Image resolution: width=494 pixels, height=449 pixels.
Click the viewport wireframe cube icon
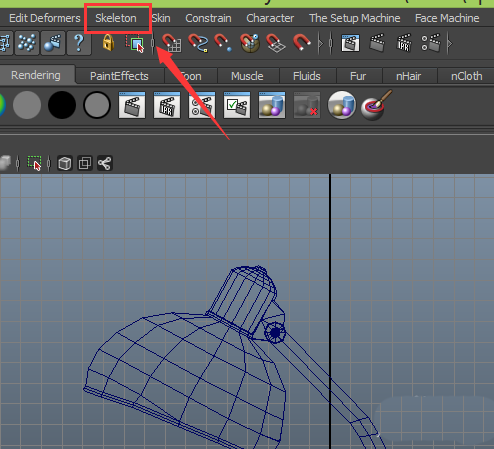[x=65, y=163]
